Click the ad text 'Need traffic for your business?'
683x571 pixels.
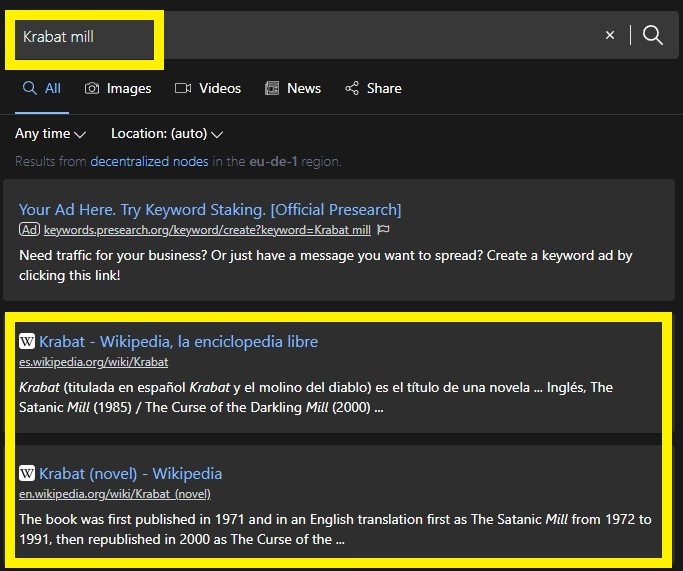pyautogui.click(x=326, y=265)
